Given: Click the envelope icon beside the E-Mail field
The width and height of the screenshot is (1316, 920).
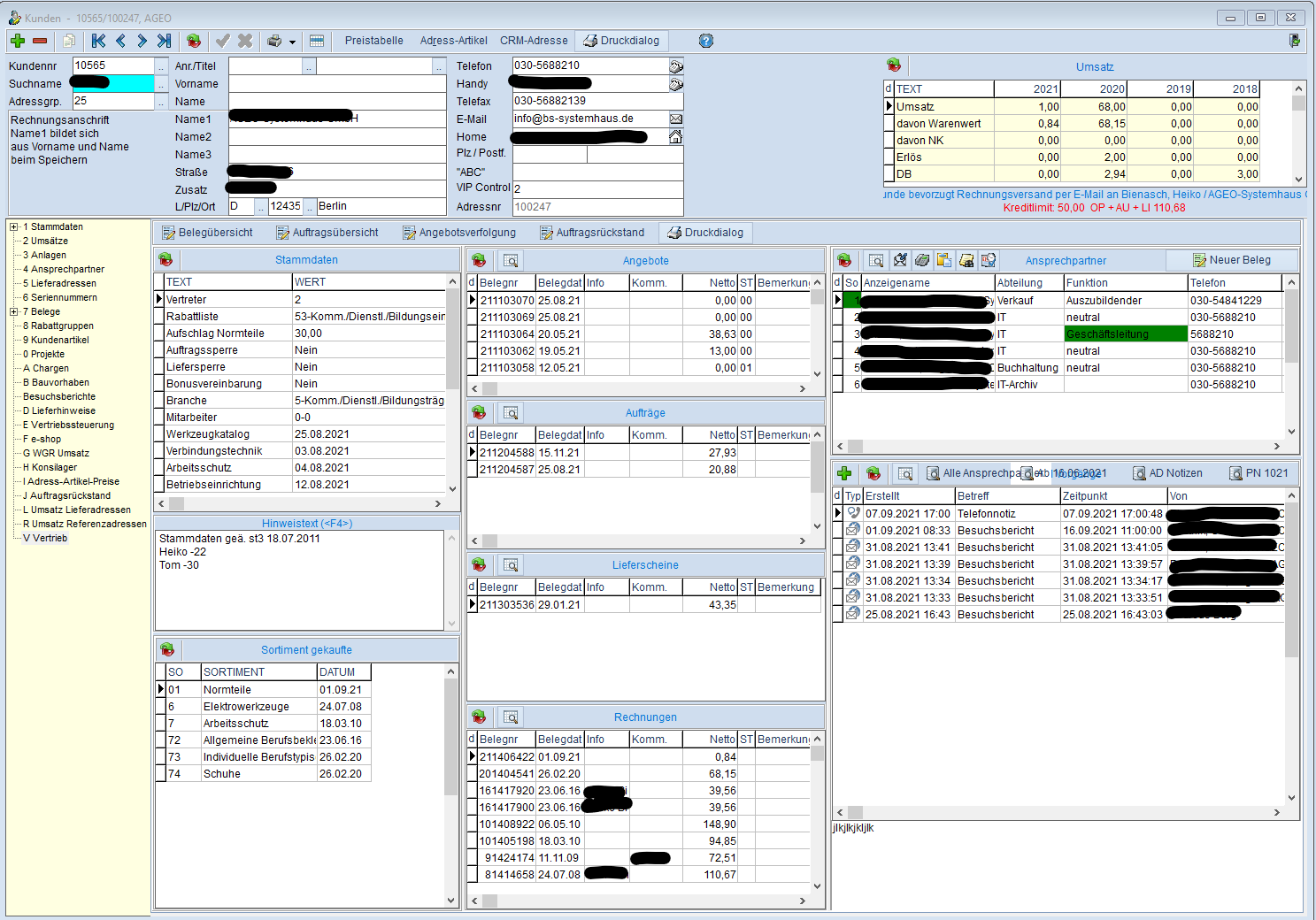Looking at the screenshot, I should coord(675,119).
